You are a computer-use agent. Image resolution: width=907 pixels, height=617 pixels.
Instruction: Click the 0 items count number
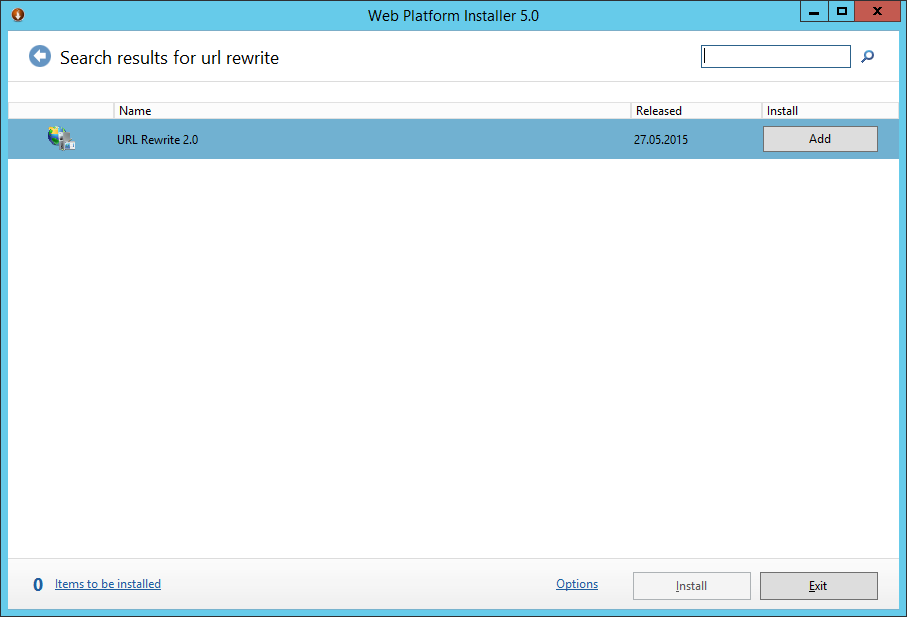[x=38, y=585]
